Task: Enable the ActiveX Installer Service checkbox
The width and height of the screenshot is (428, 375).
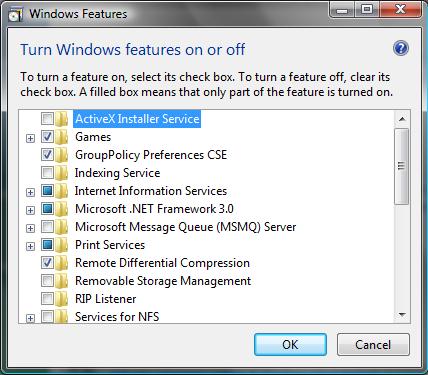Action: coord(47,118)
